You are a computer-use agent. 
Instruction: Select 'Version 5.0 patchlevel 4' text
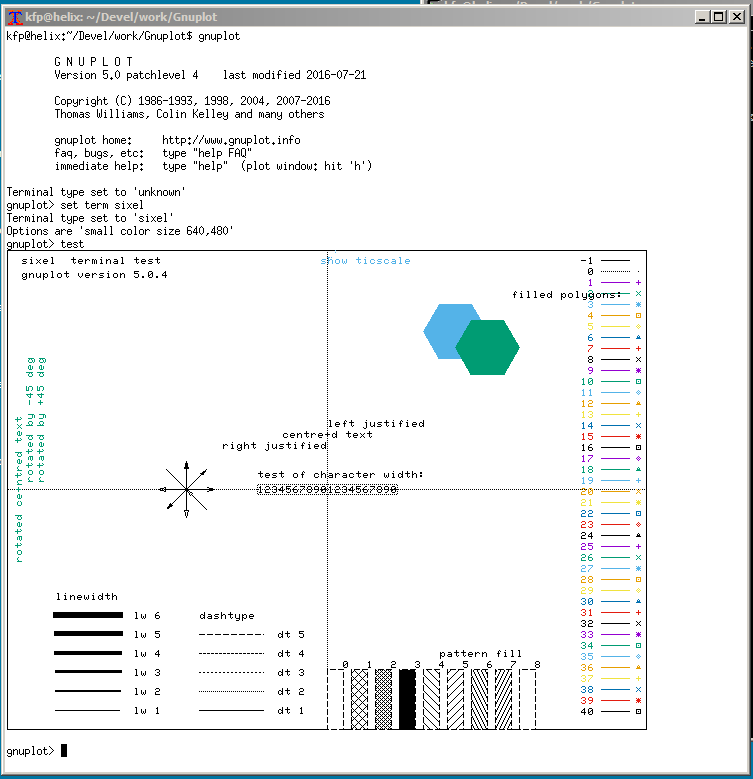click(126, 75)
